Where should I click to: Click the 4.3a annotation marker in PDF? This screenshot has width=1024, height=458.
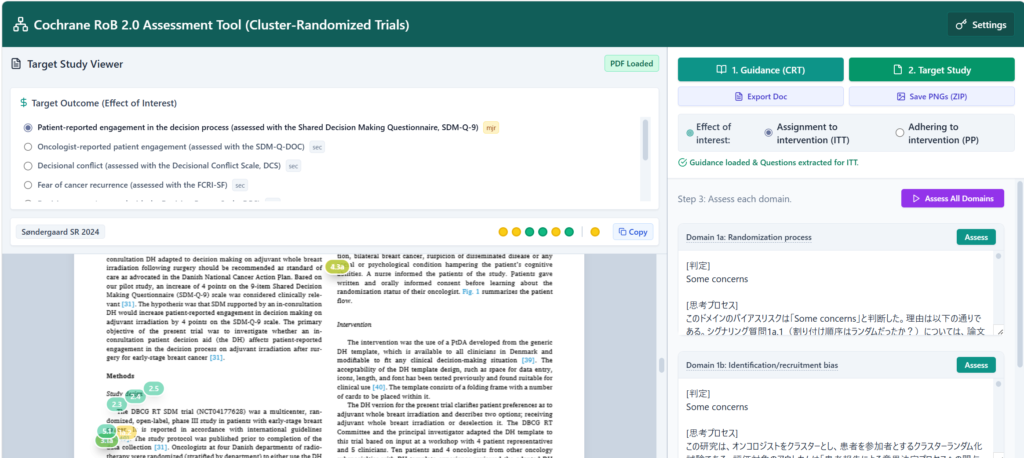pos(337,267)
